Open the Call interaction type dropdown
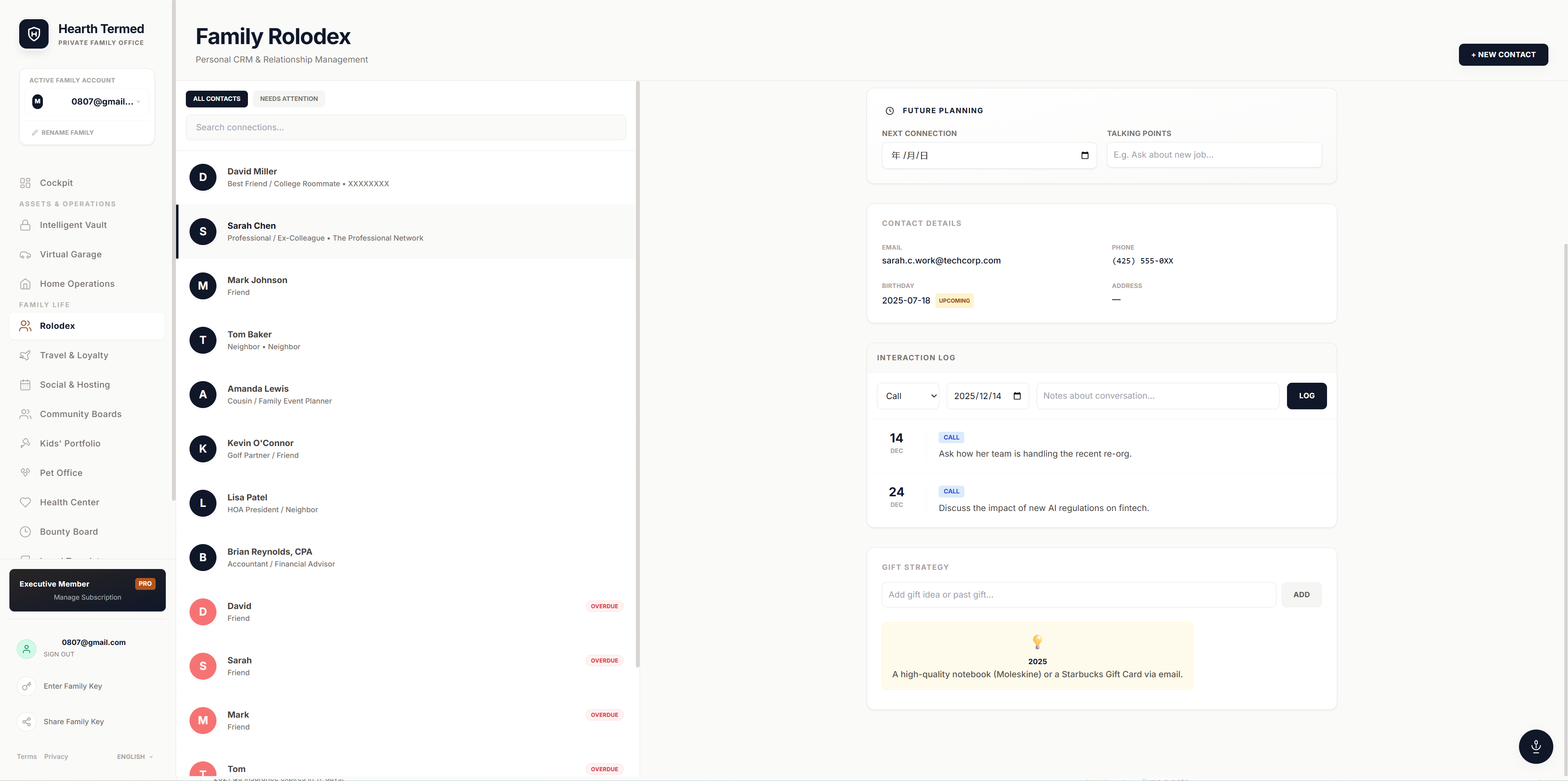Image resolution: width=1568 pixels, height=781 pixels. click(908, 396)
